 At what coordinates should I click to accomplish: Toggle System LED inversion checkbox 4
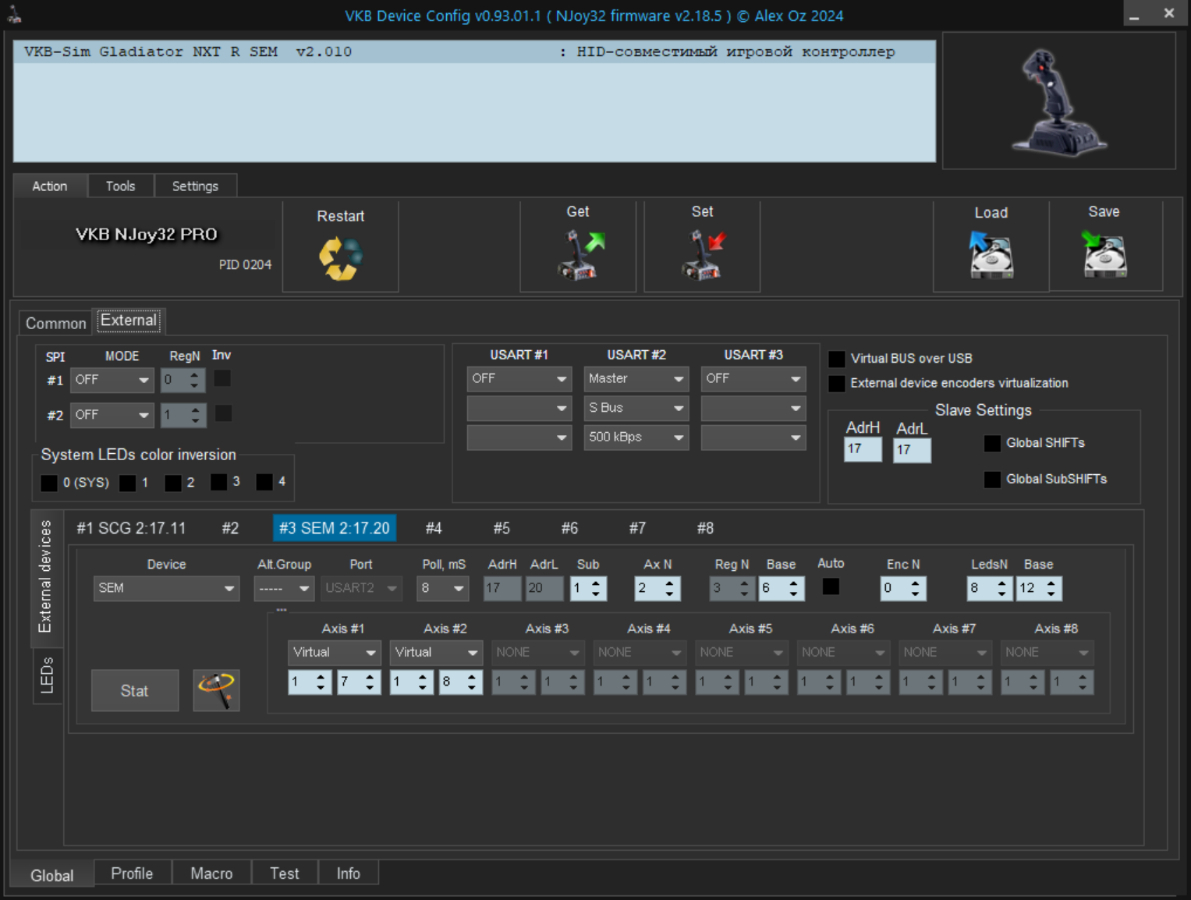264,482
